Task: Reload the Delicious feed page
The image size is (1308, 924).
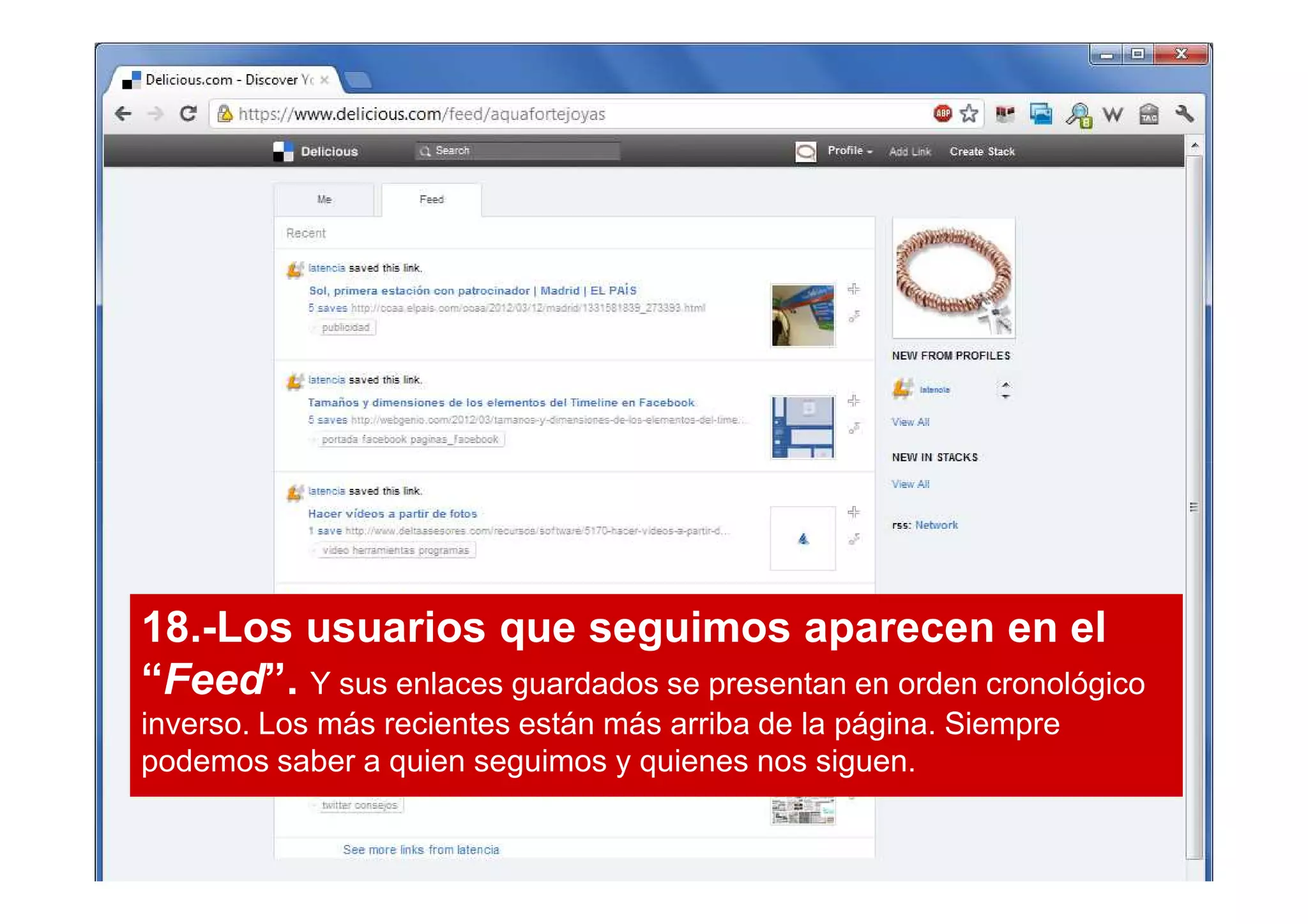Action: [188, 114]
